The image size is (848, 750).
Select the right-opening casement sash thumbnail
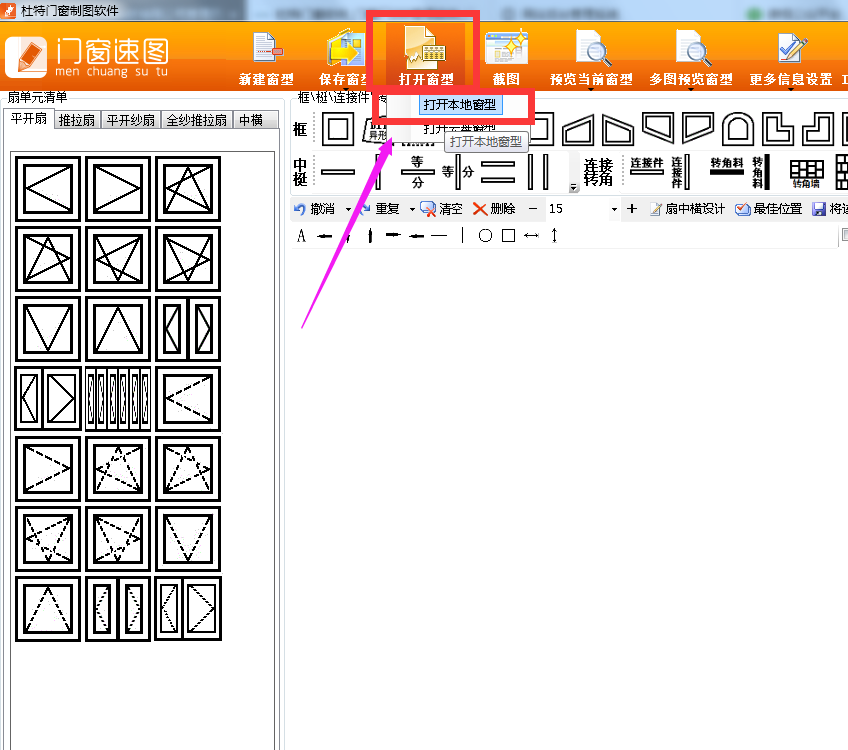(118, 189)
